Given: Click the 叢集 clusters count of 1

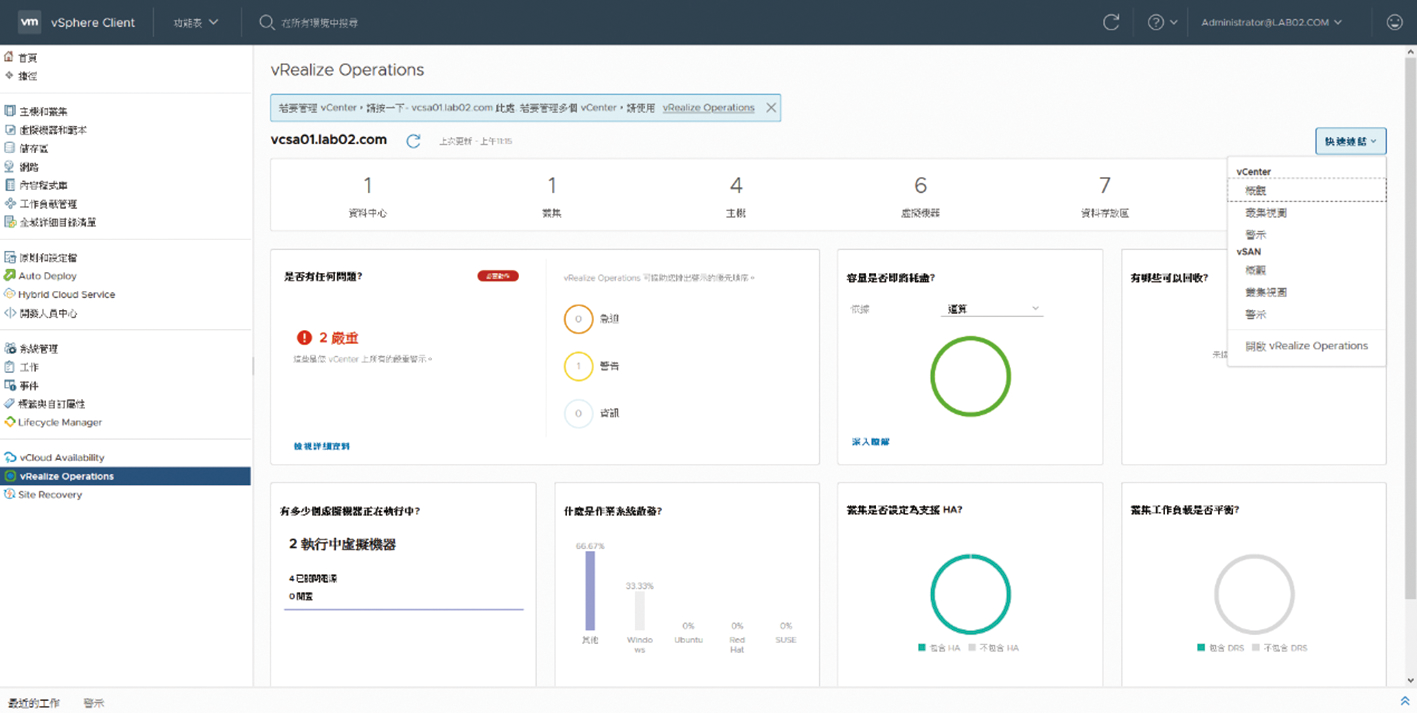Looking at the screenshot, I should 552,186.
